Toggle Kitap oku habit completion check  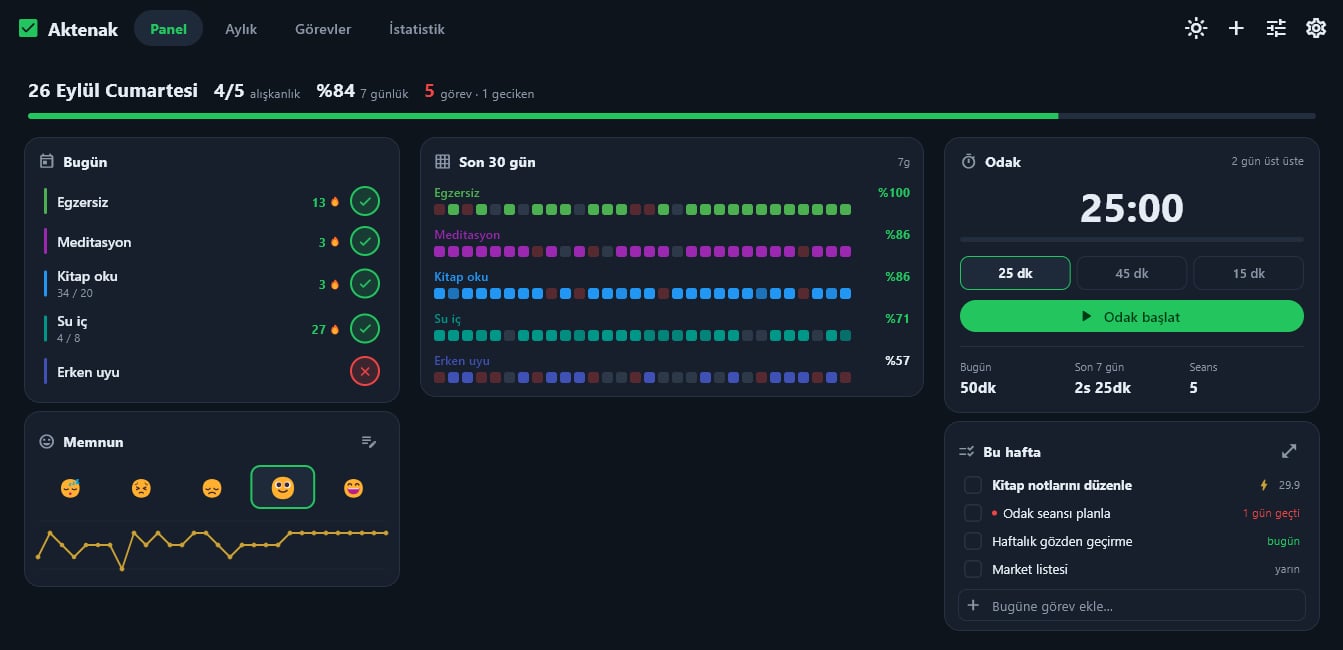coord(365,284)
